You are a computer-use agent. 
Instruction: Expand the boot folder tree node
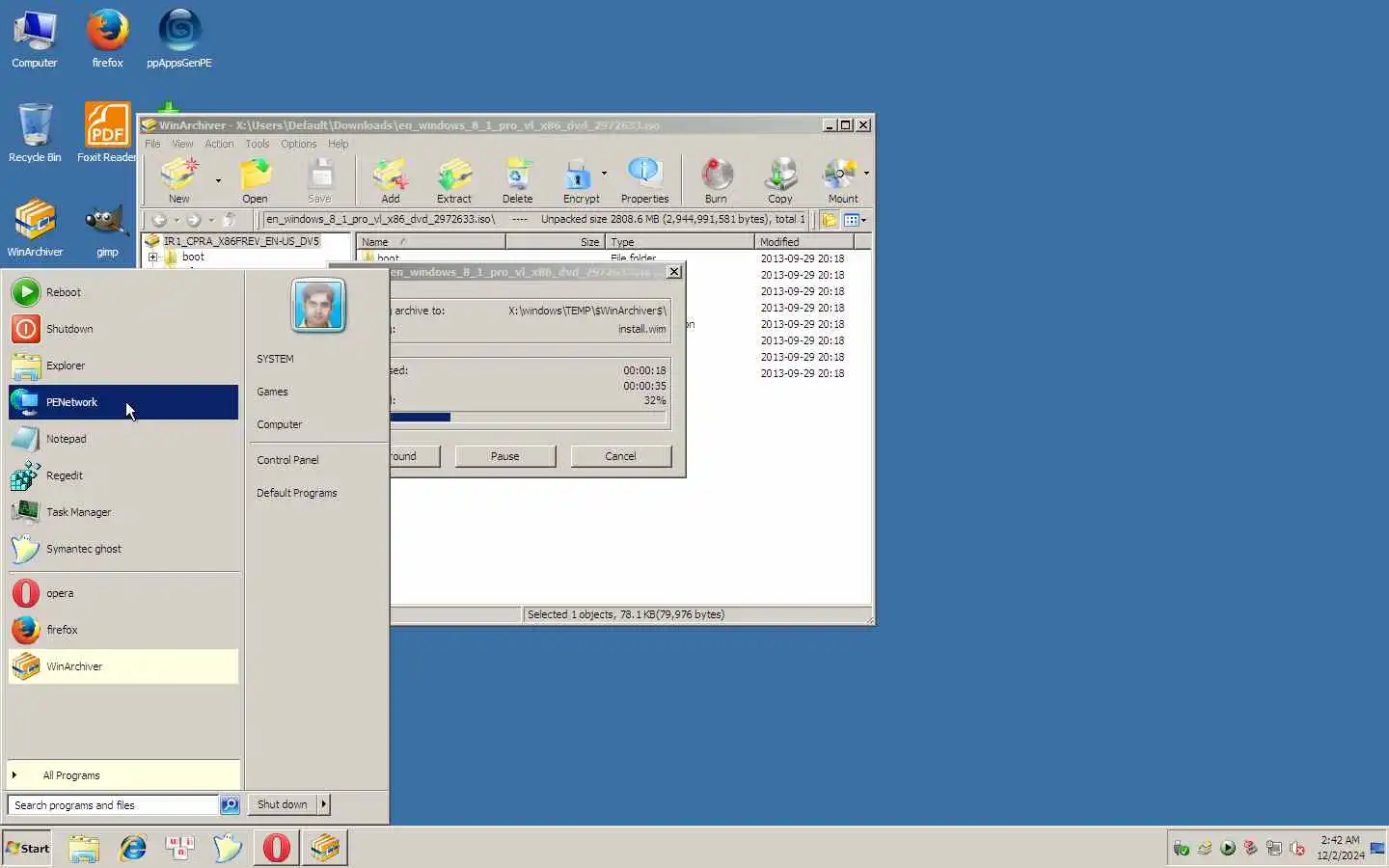click(x=152, y=258)
